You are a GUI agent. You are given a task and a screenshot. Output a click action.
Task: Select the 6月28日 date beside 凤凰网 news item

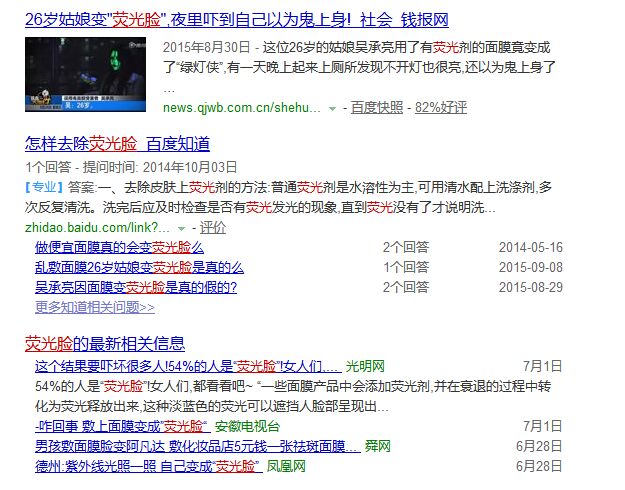(x=539, y=466)
